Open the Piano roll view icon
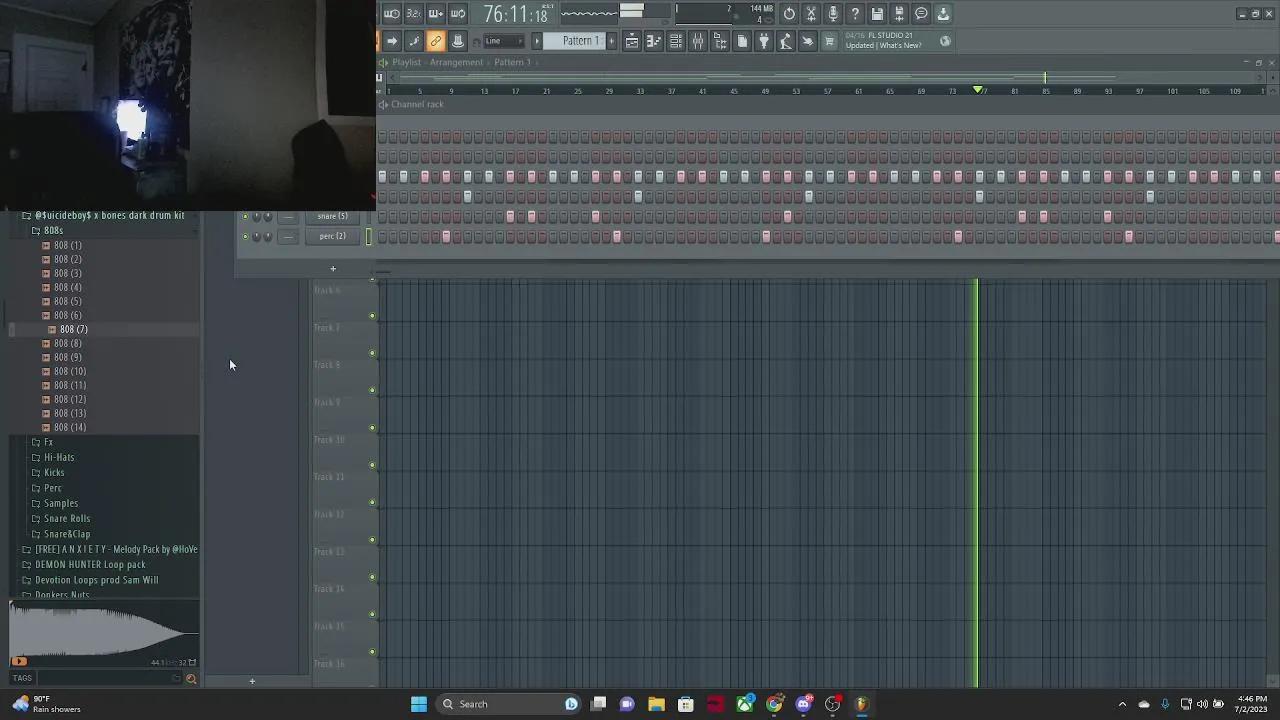The width and height of the screenshot is (1280, 720). (654, 41)
